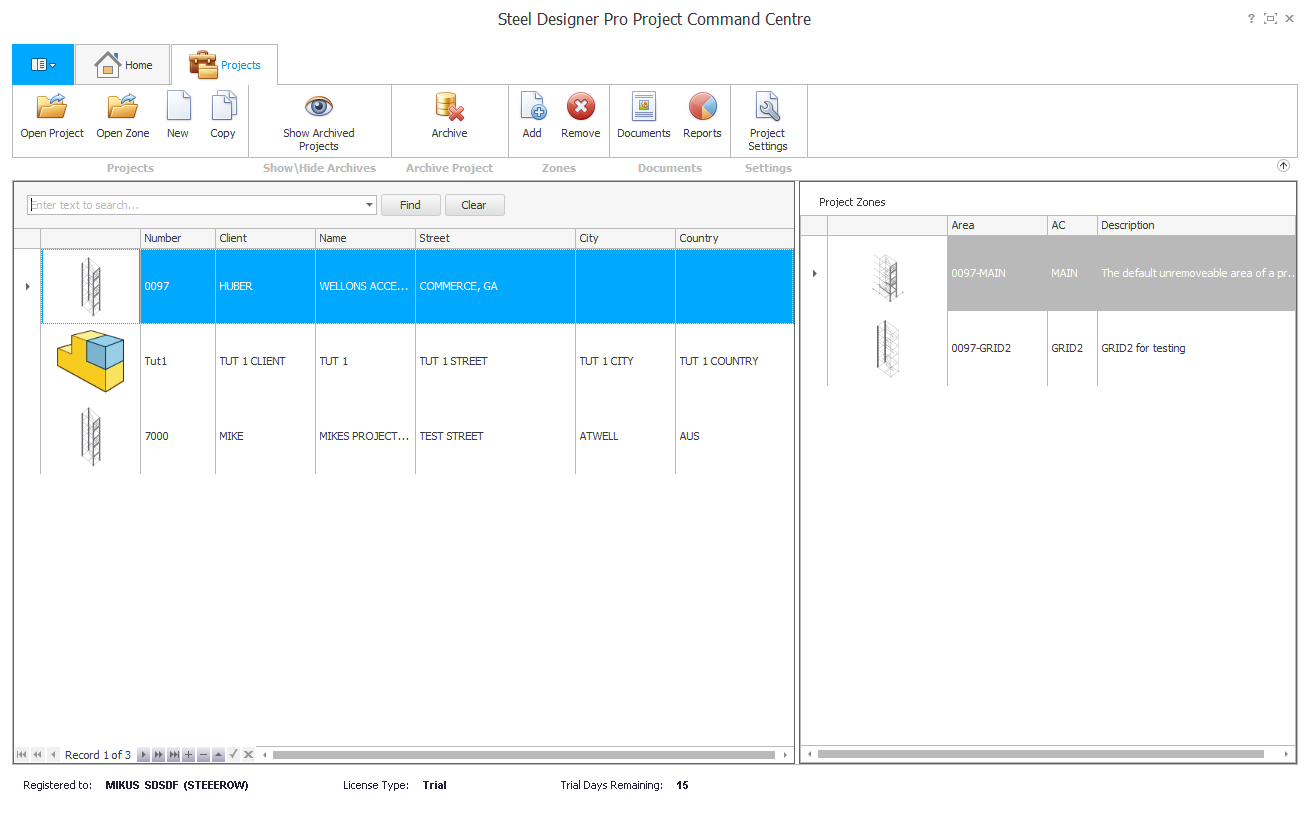Add a new zone
Screen dimensions: 1308x814
532,107
